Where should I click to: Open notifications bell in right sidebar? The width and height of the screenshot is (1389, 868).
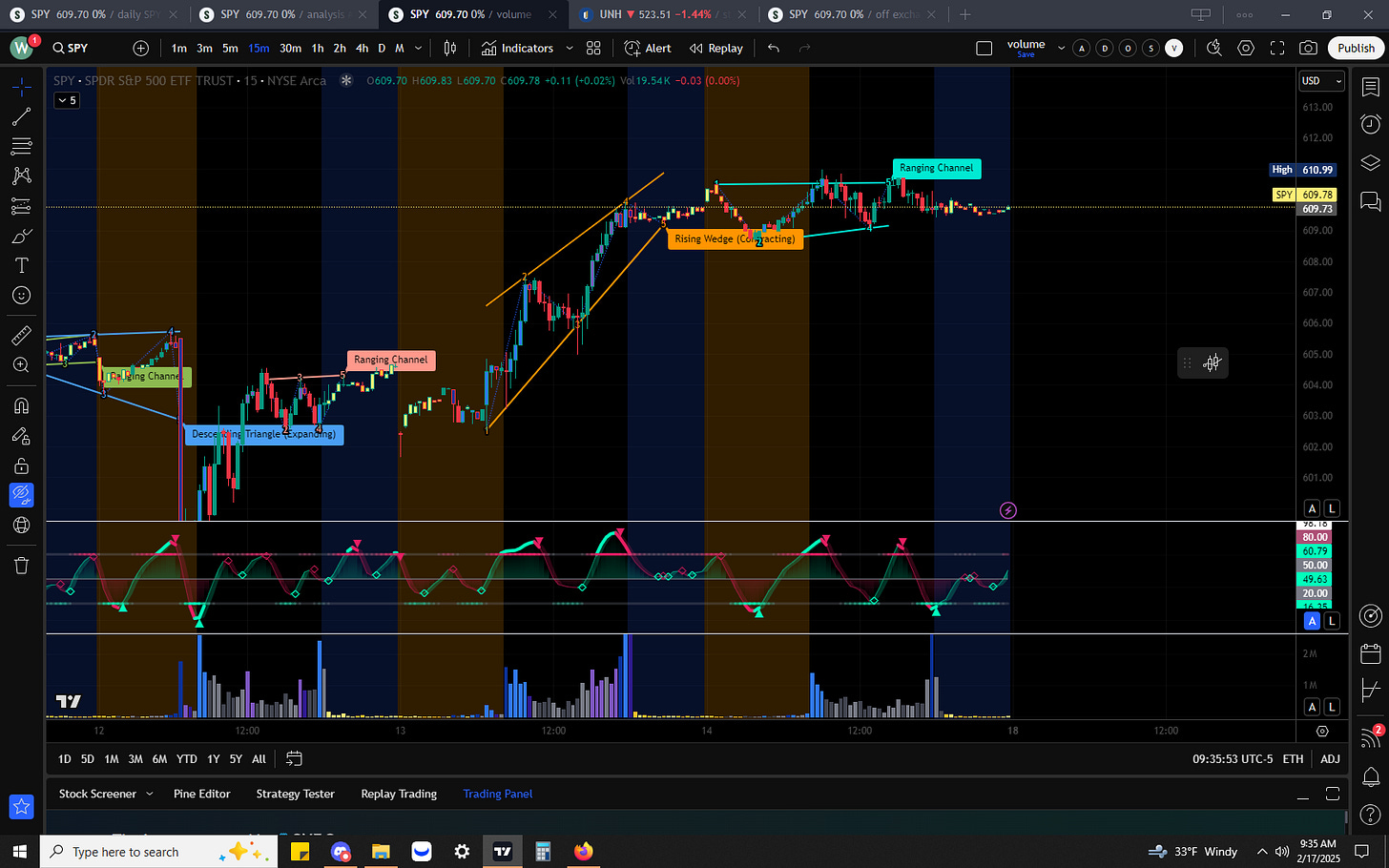1370,776
